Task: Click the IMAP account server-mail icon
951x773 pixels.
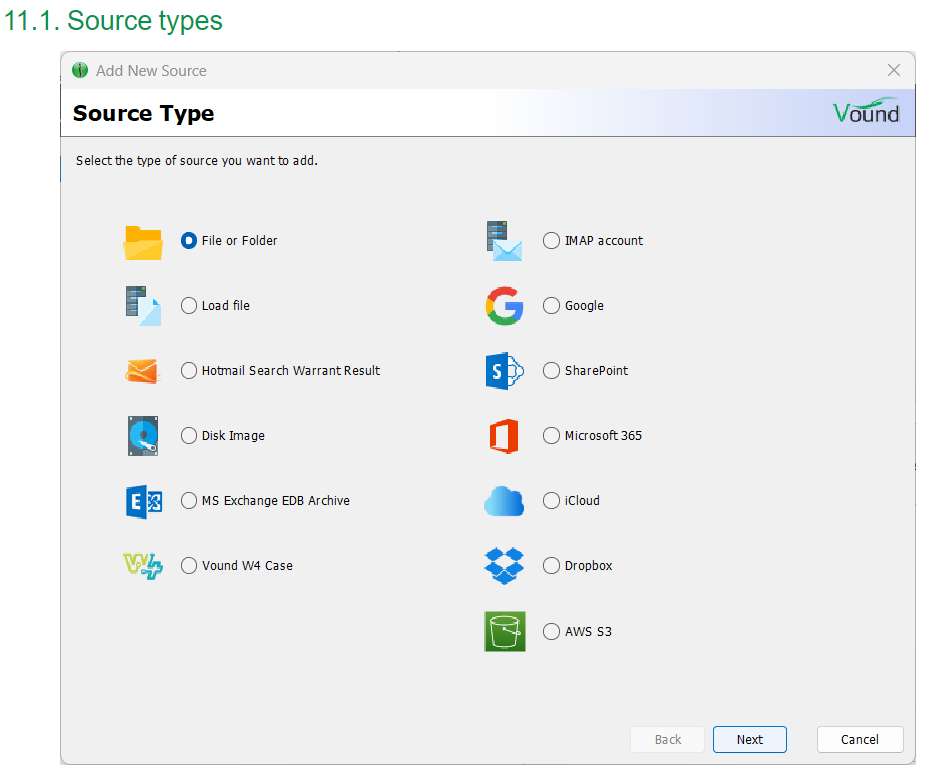Action: coord(504,241)
